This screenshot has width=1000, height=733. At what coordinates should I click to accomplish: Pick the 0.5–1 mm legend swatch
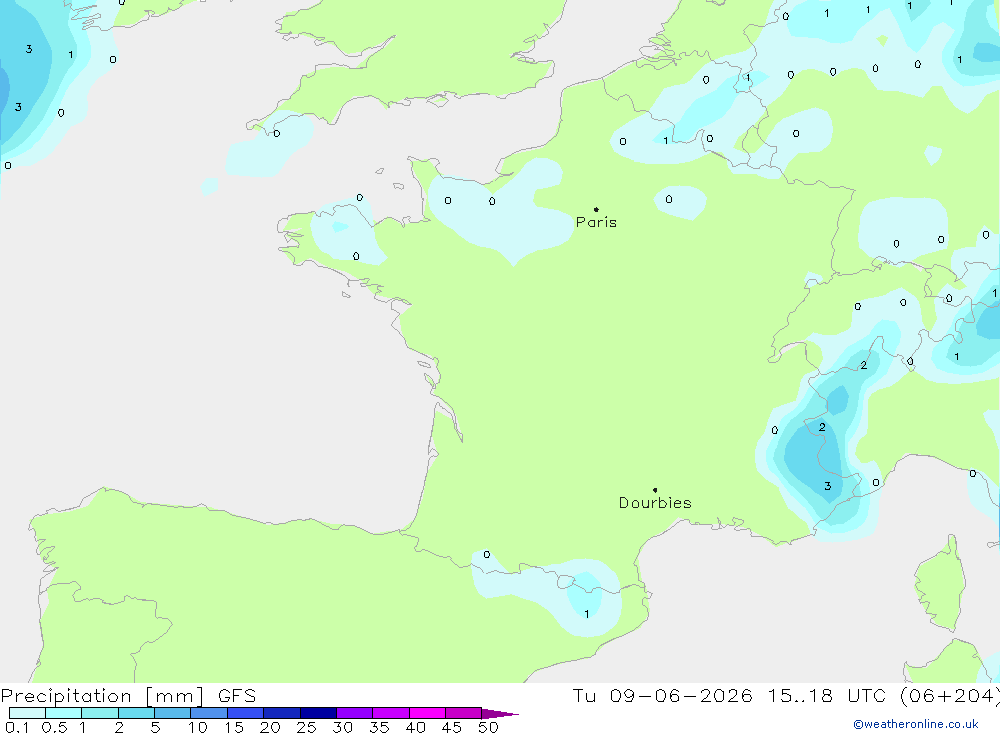(x=64, y=713)
